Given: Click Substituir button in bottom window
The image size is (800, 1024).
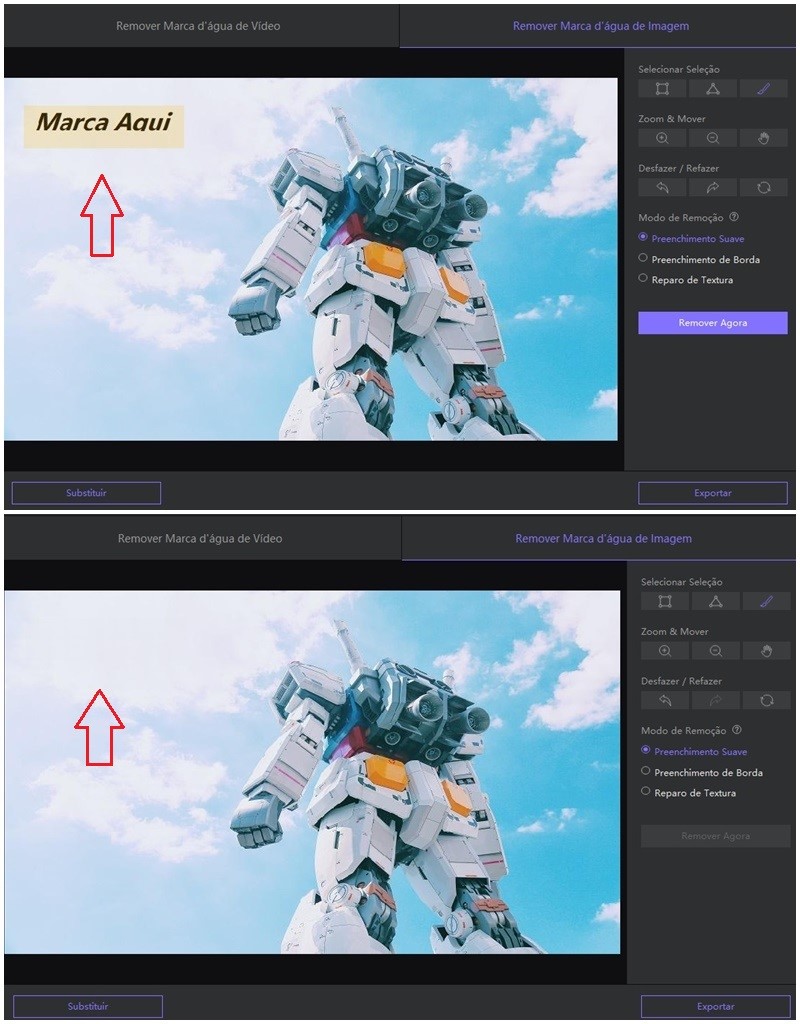Looking at the screenshot, I should [88, 1006].
